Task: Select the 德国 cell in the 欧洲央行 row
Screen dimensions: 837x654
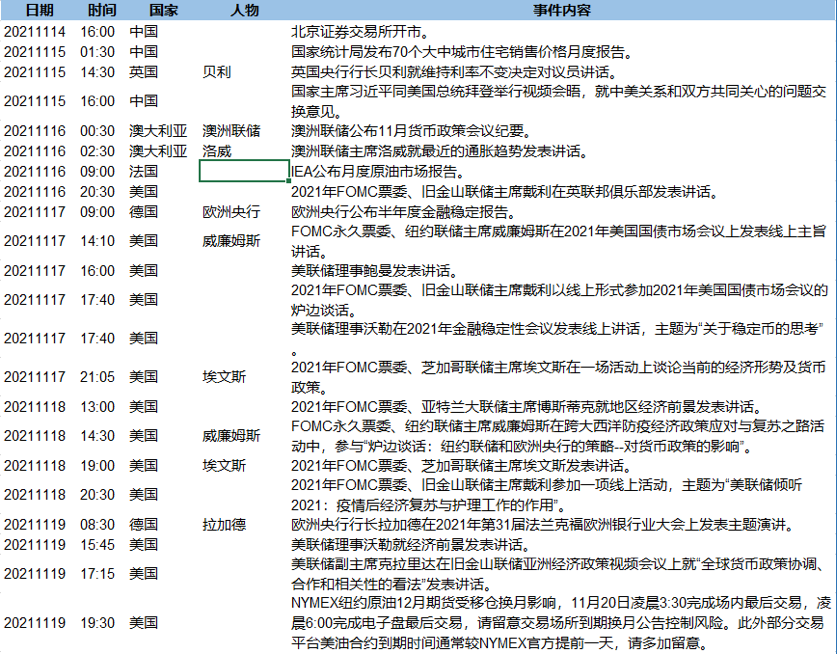Action: pyautogui.click(x=144, y=212)
